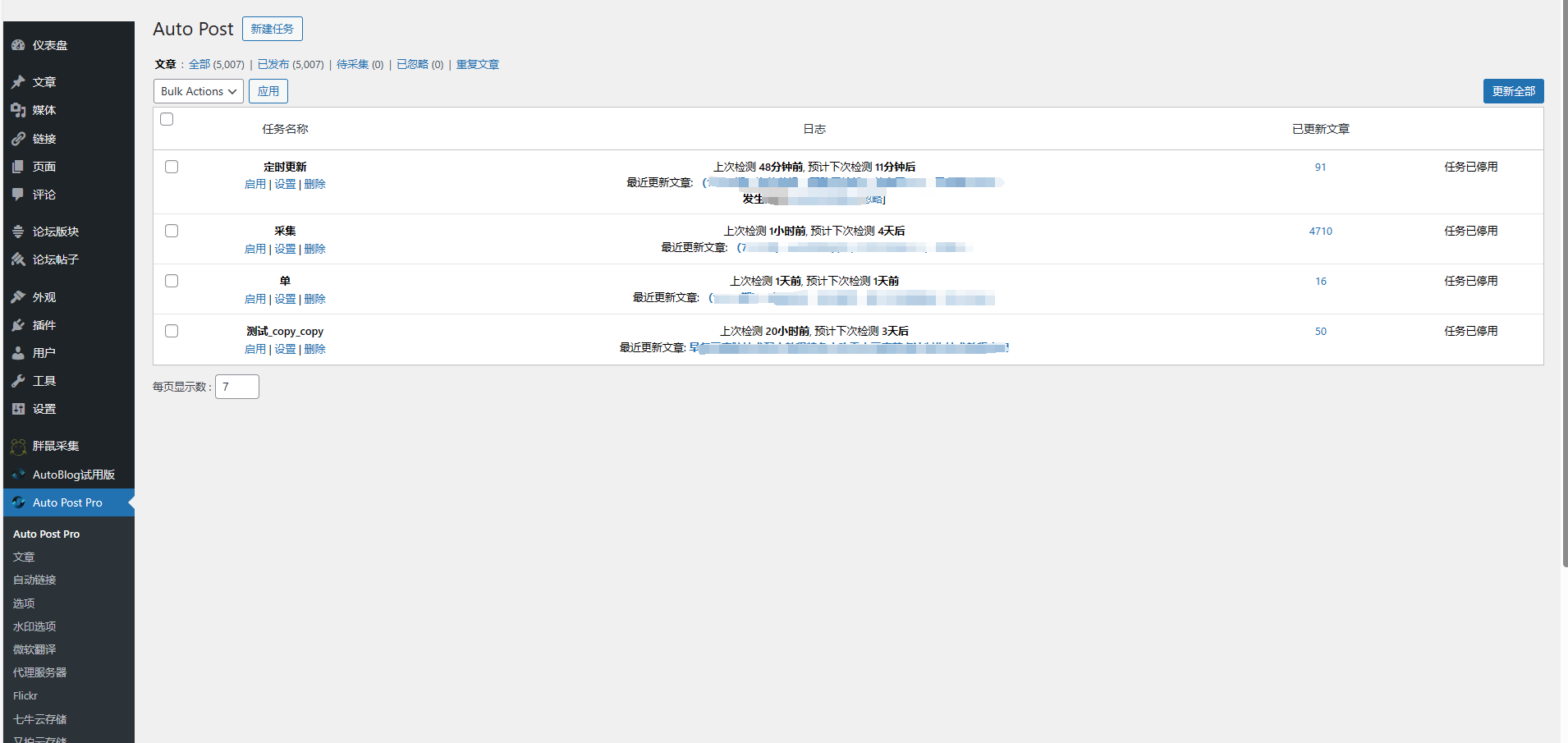The width and height of the screenshot is (1568, 743).
Task: Open the 仪表盘 dashboard from sidebar
Action: [18, 45]
